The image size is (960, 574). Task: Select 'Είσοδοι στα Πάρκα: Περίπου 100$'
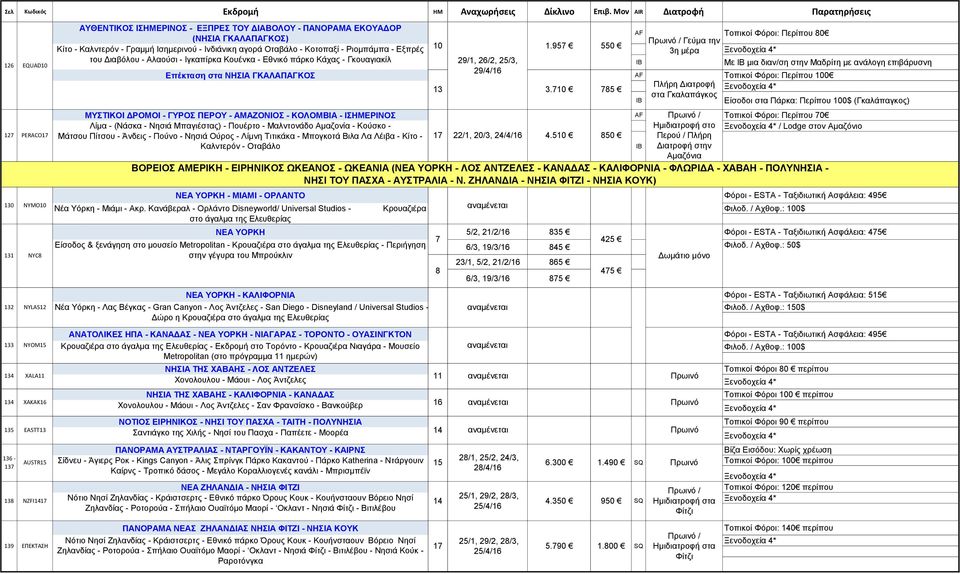click(816, 100)
